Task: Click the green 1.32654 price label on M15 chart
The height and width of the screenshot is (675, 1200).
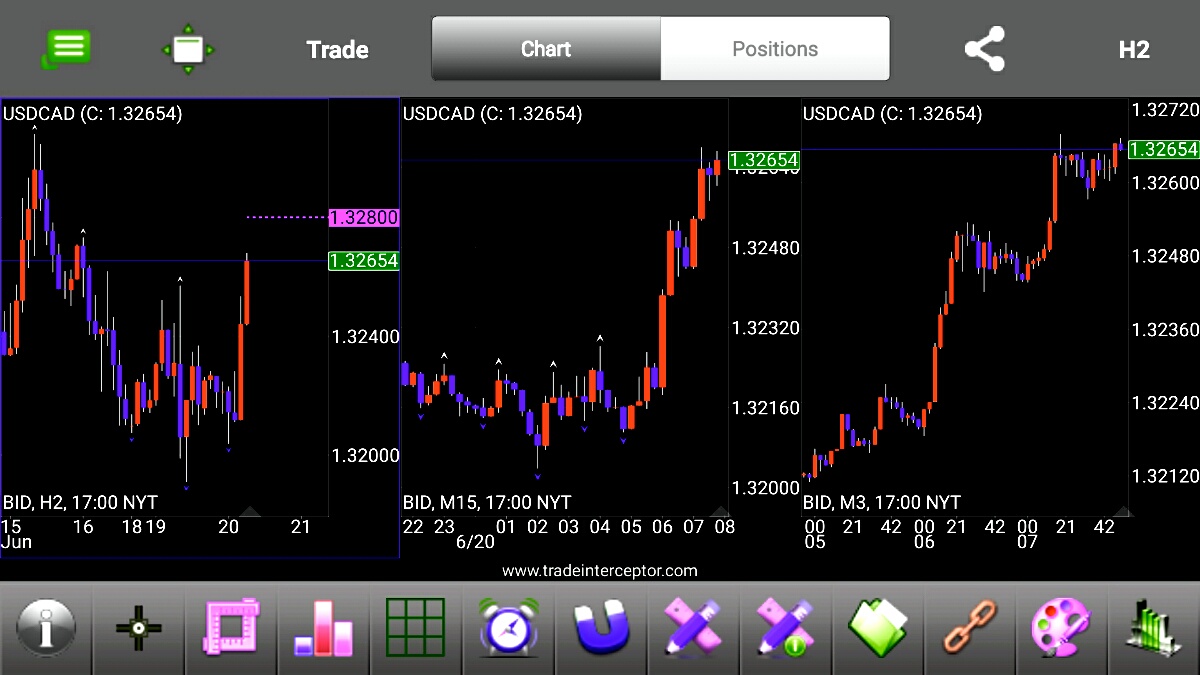Action: 764,160
